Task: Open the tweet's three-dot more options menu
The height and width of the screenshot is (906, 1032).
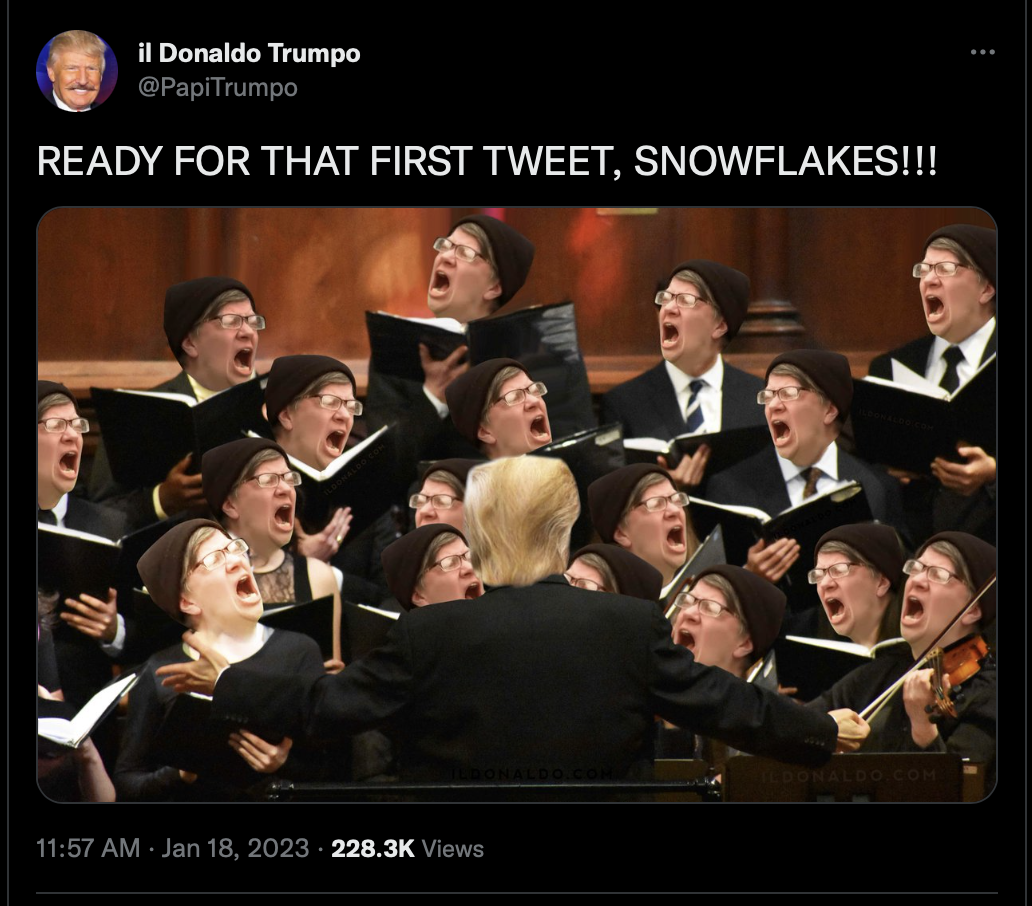Action: (x=983, y=52)
